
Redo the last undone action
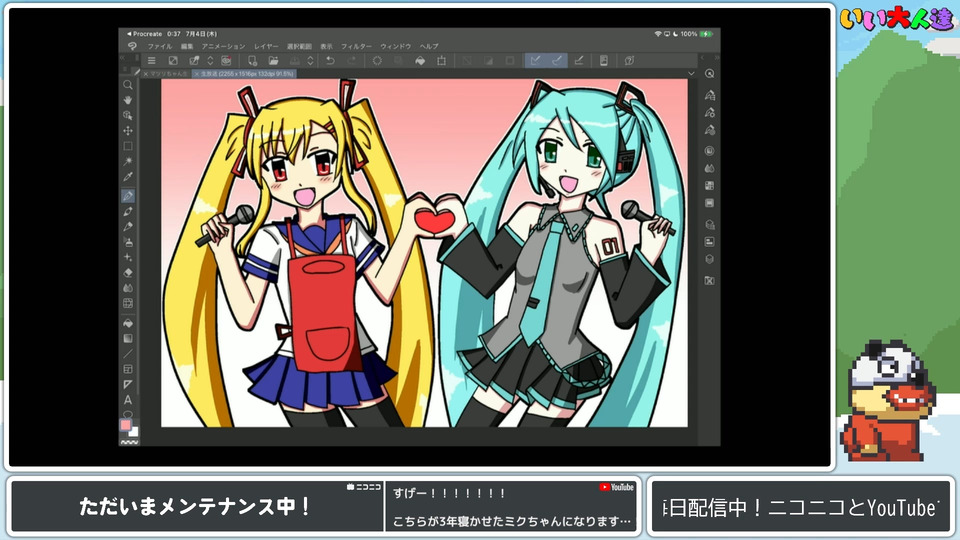pyautogui.click(x=351, y=61)
